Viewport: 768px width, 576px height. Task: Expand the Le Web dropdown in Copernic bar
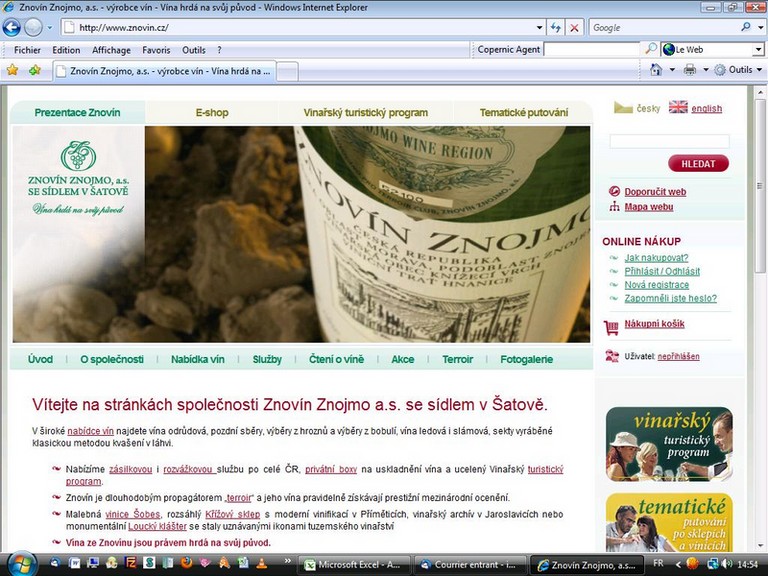[x=758, y=49]
